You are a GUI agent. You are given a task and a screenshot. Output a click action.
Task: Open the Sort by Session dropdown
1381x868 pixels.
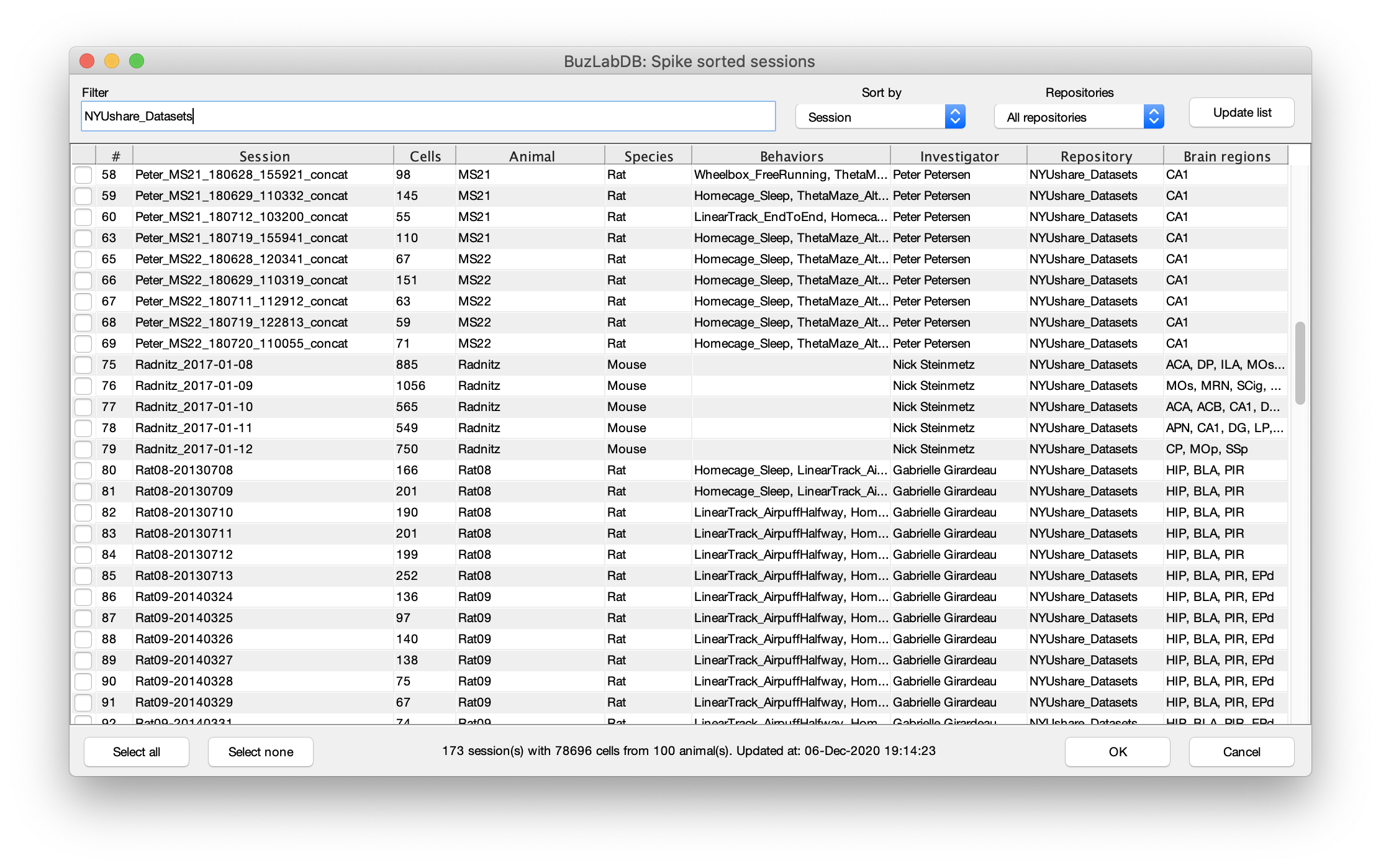point(880,117)
